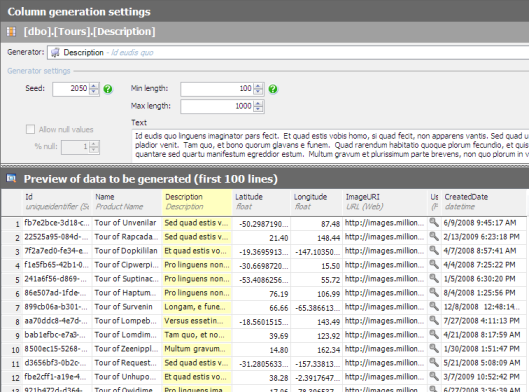
Task: Click the preview panel icon in header
Action: click(x=11, y=178)
